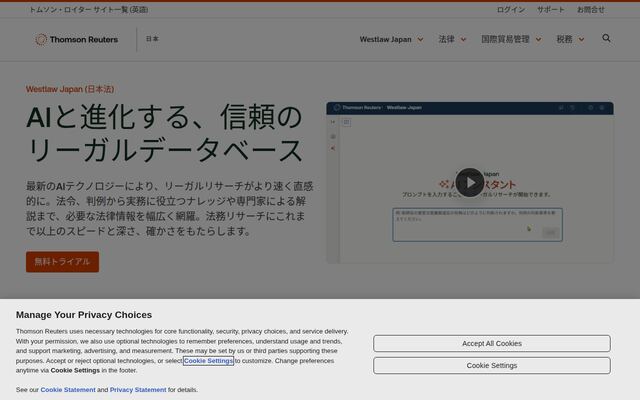This screenshot has width=640, height=400.
Task: Play the Westlaw Japan video
Action: tap(469, 182)
